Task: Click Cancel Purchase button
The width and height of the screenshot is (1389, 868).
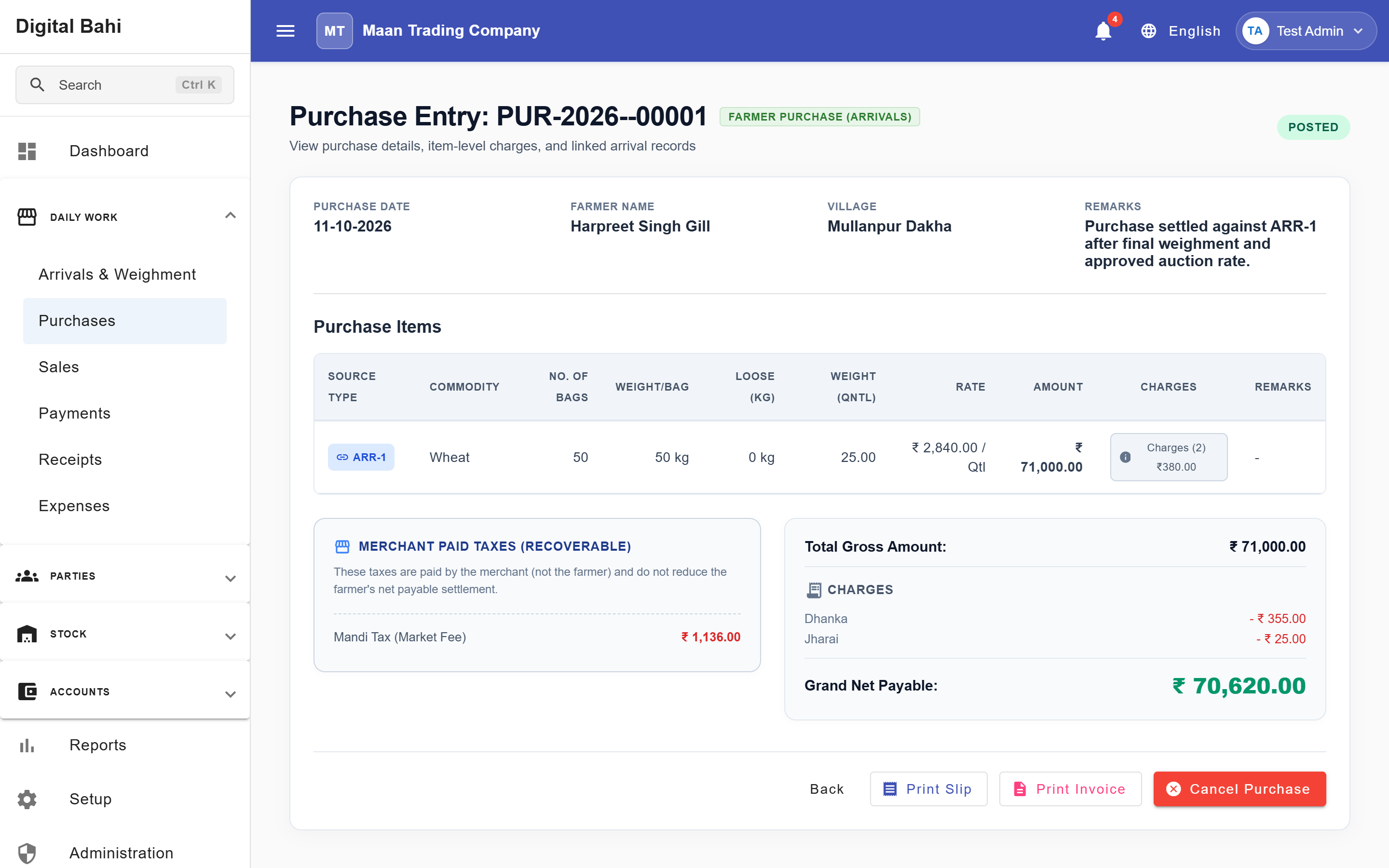Action: (1239, 789)
